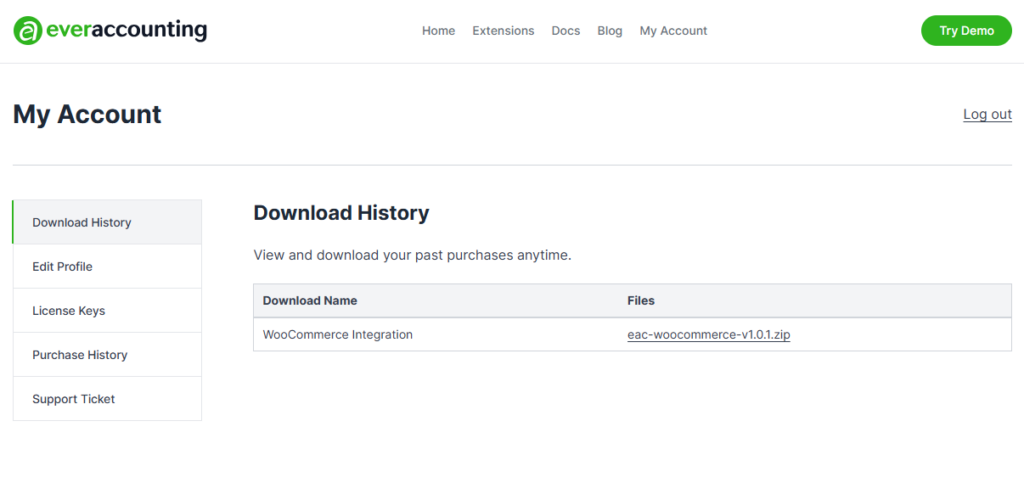
Task: Download eac-woocommerce-v1.0.1.zip file
Action: [x=709, y=335]
